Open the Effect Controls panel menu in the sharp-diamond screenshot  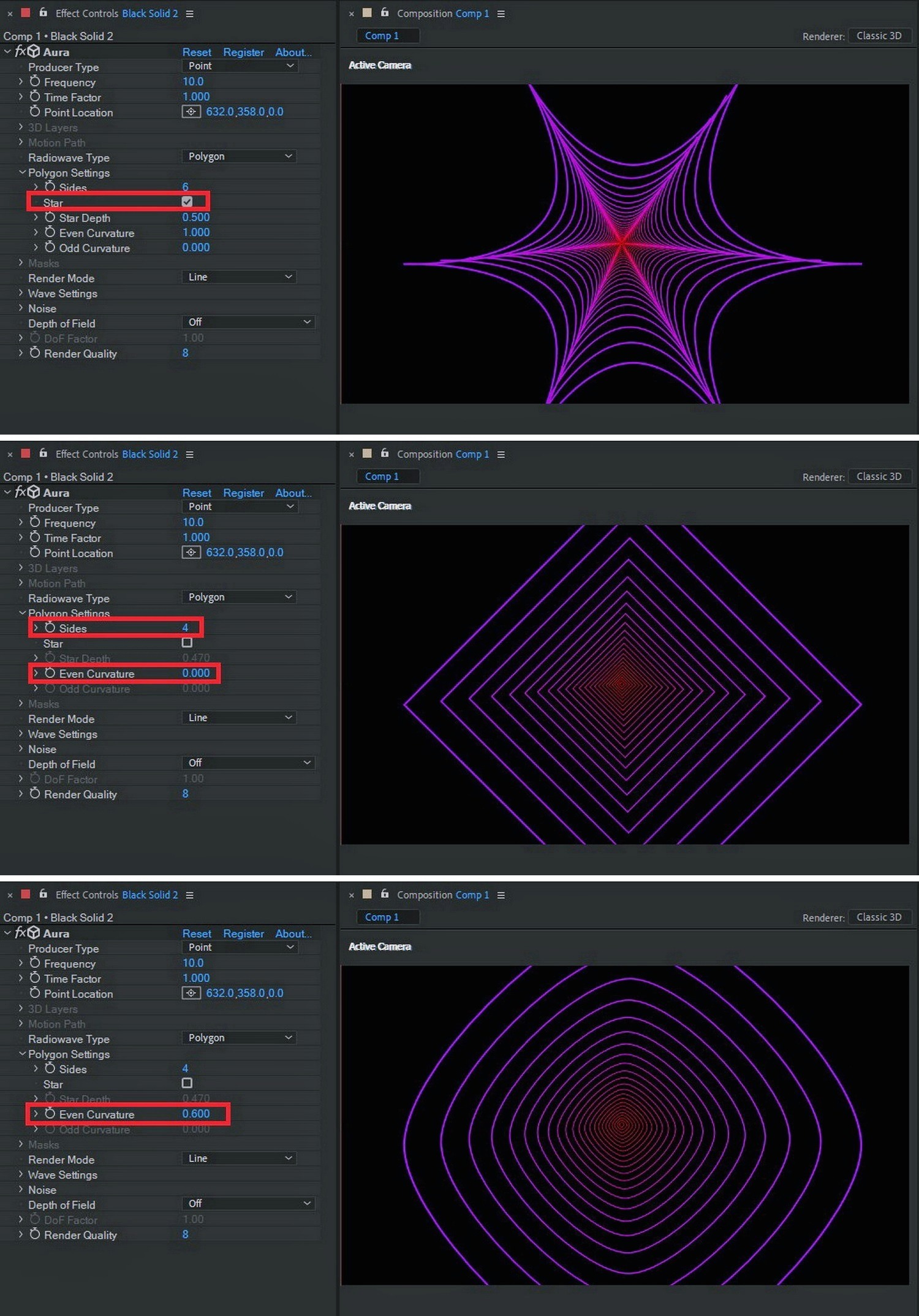click(x=190, y=454)
